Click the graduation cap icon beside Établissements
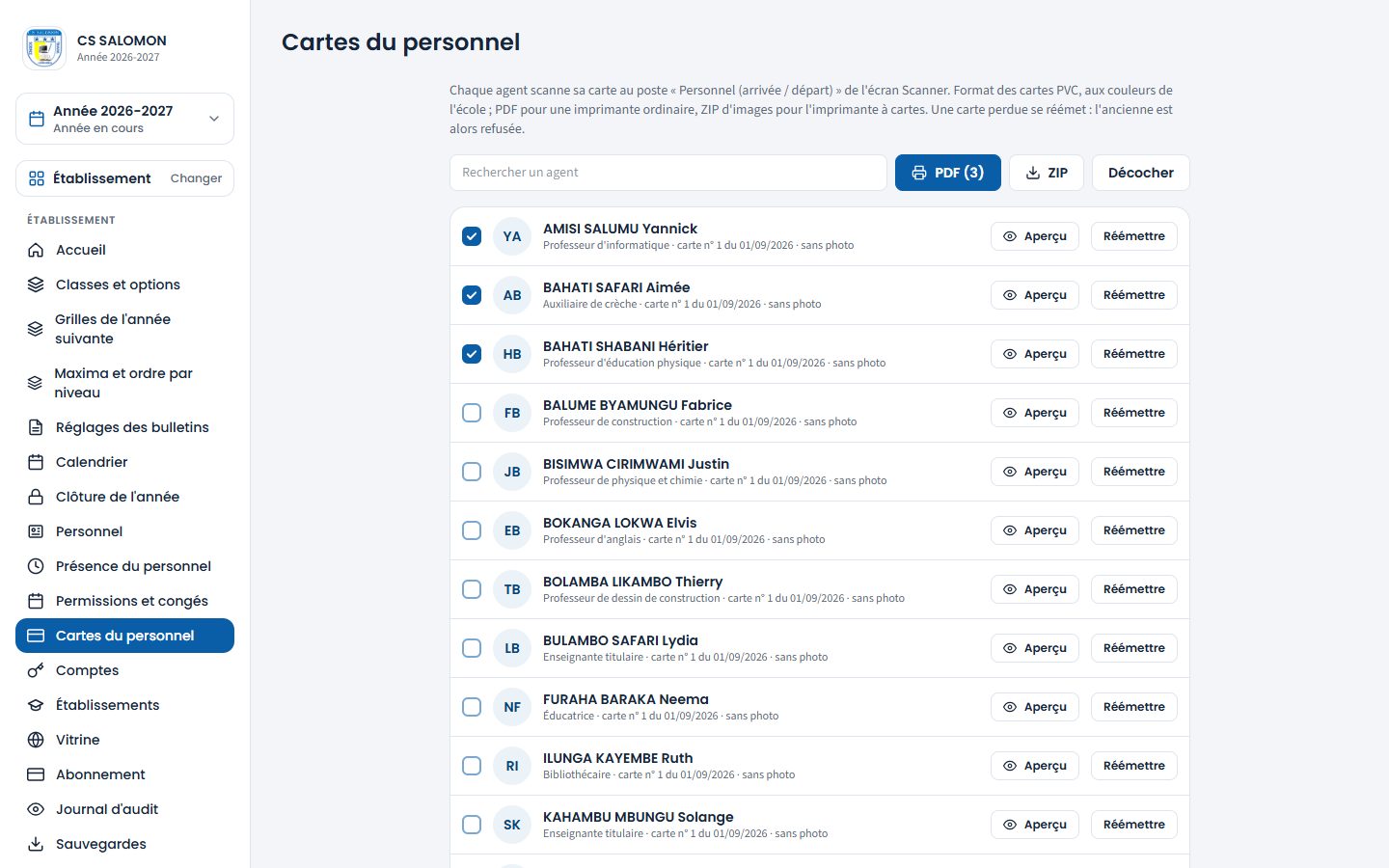1389x868 pixels. pos(36,705)
